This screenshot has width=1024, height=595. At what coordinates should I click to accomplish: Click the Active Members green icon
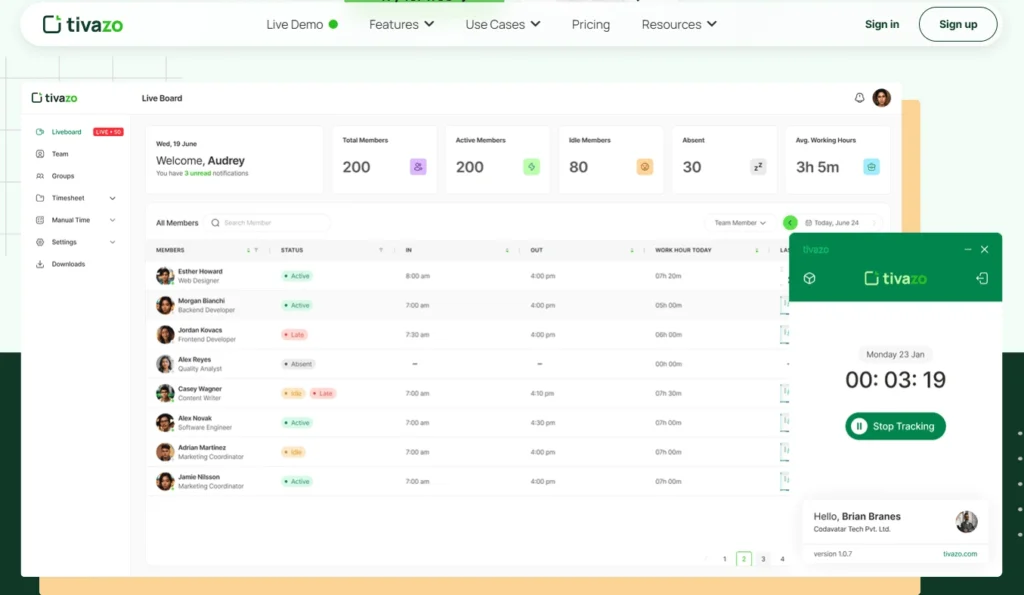(532, 167)
